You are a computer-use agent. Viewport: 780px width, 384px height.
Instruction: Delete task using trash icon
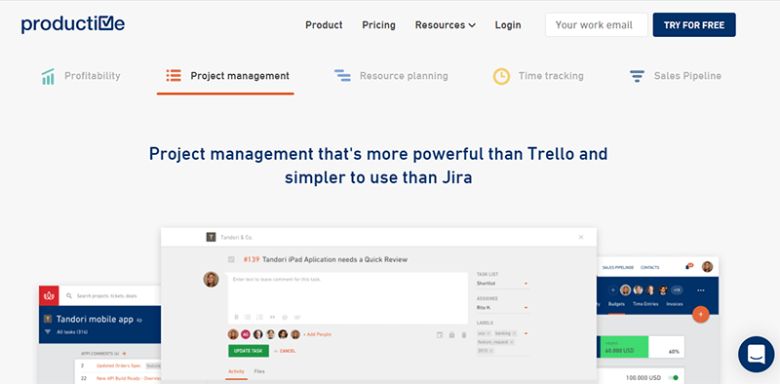[464, 335]
